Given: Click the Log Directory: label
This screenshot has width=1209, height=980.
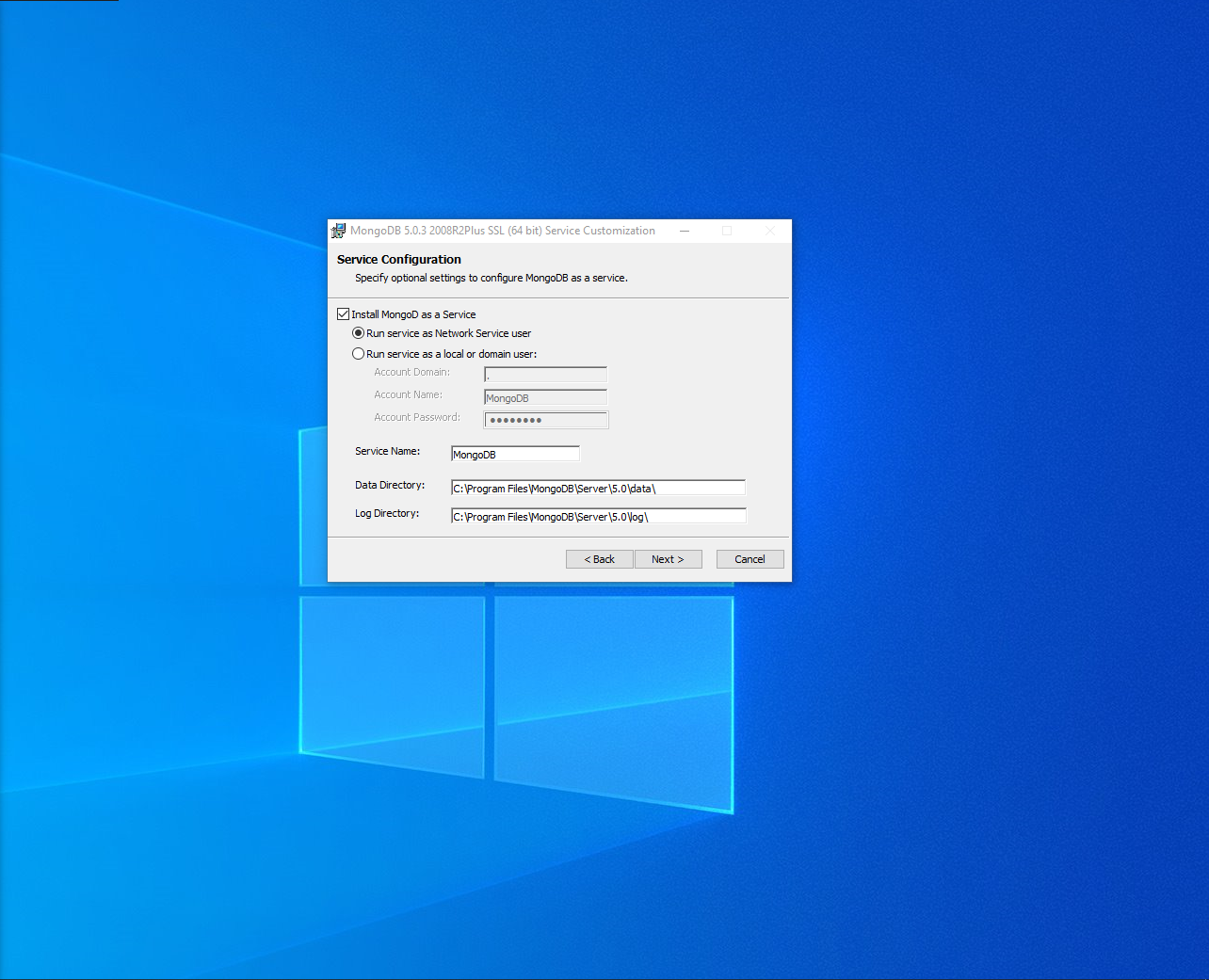Looking at the screenshot, I should 387,514.
